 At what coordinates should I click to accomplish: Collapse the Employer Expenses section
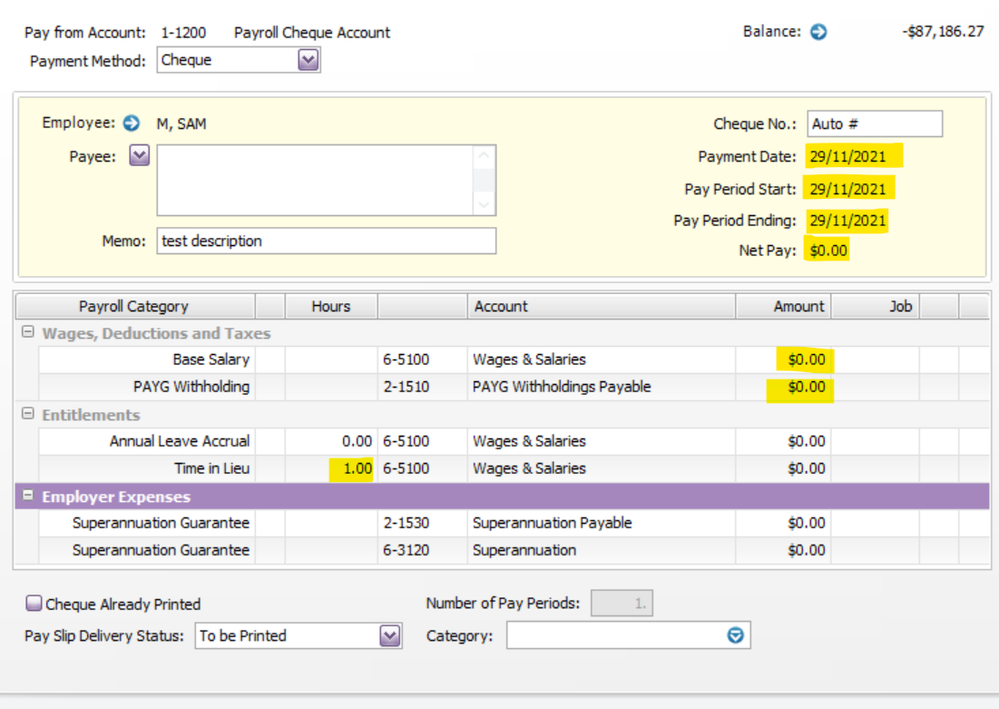[x=28, y=496]
